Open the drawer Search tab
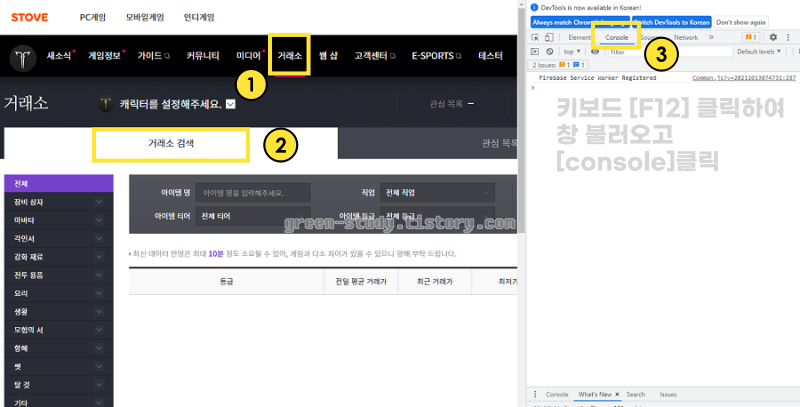Screen dimensions: 800x407 [x=636, y=394]
